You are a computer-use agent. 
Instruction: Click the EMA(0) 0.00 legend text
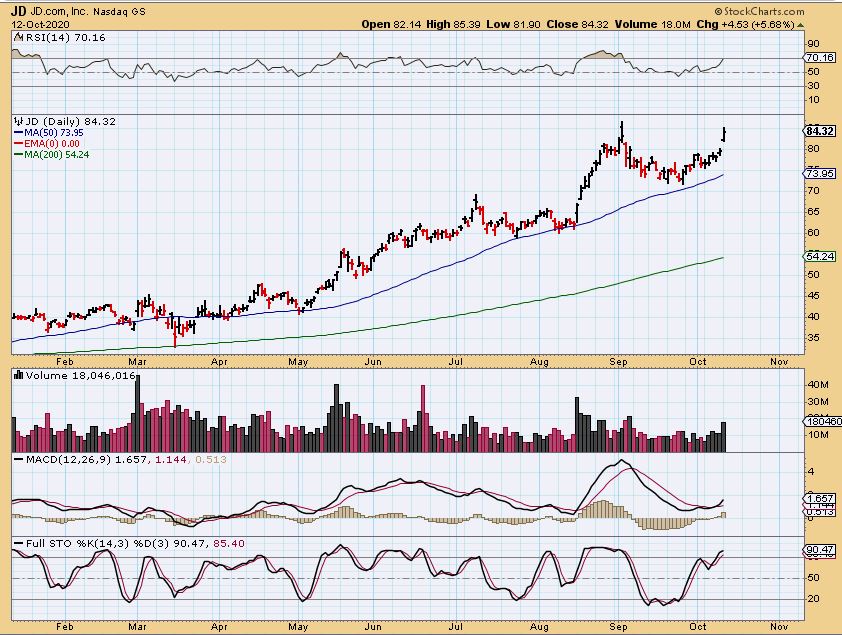(52, 144)
